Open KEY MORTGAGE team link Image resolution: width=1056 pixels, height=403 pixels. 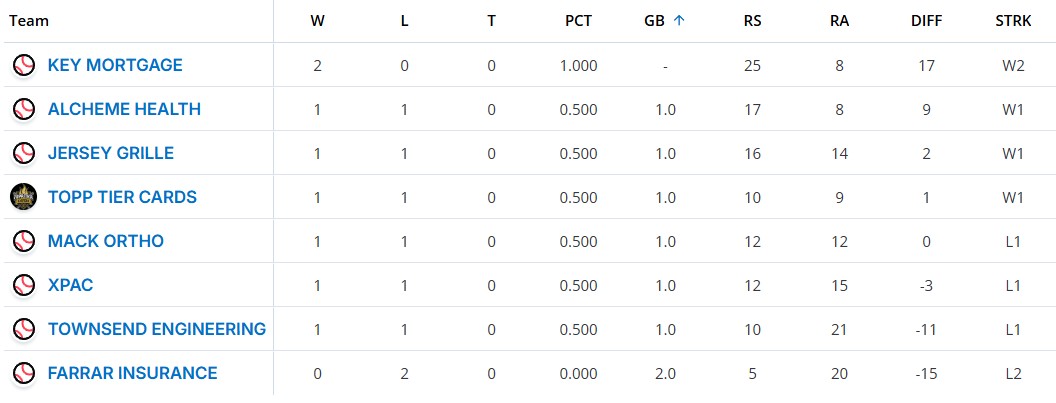coord(115,66)
